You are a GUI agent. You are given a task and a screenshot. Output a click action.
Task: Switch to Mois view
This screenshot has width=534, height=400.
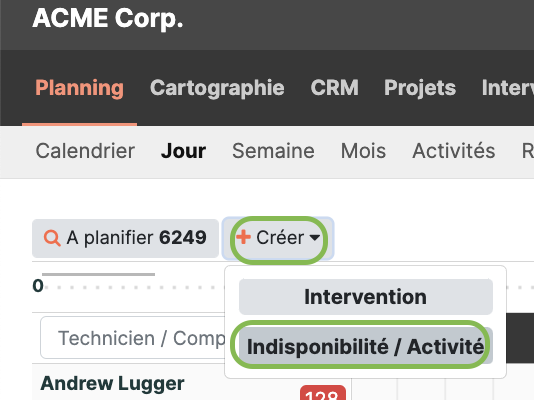[x=363, y=151]
